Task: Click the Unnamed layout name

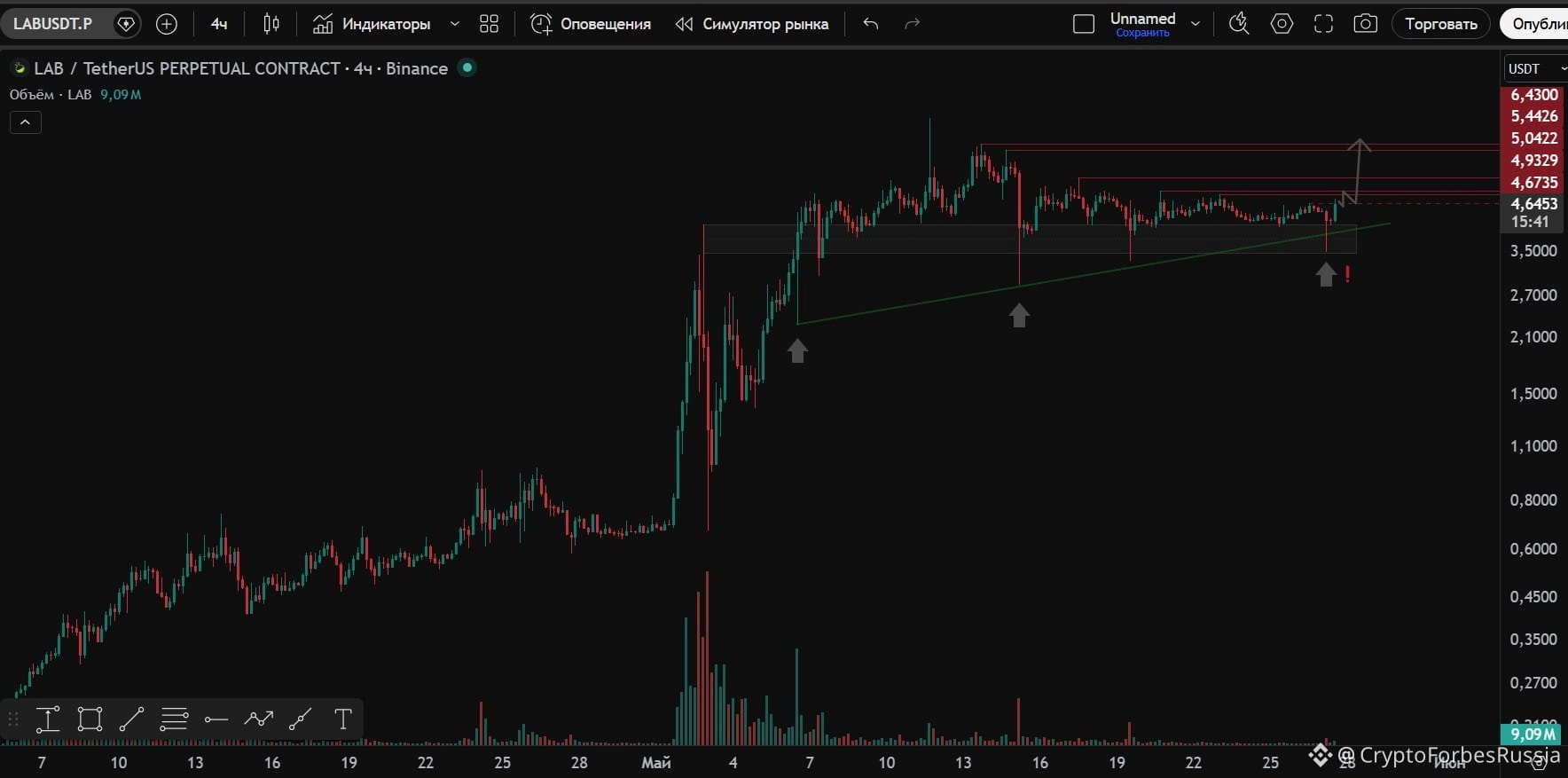Action: pos(1142,19)
